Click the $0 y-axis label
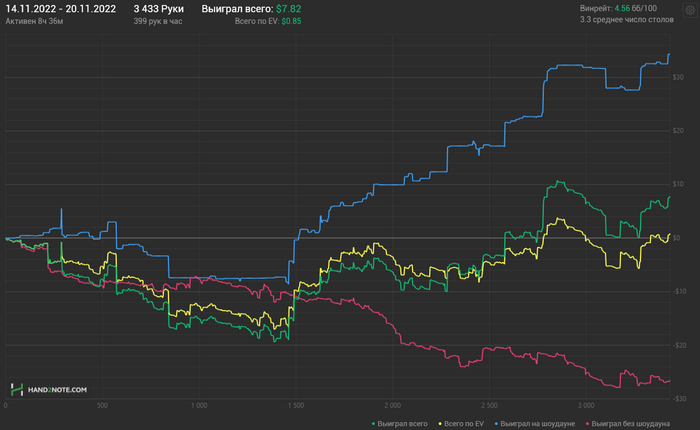 coord(676,238)
